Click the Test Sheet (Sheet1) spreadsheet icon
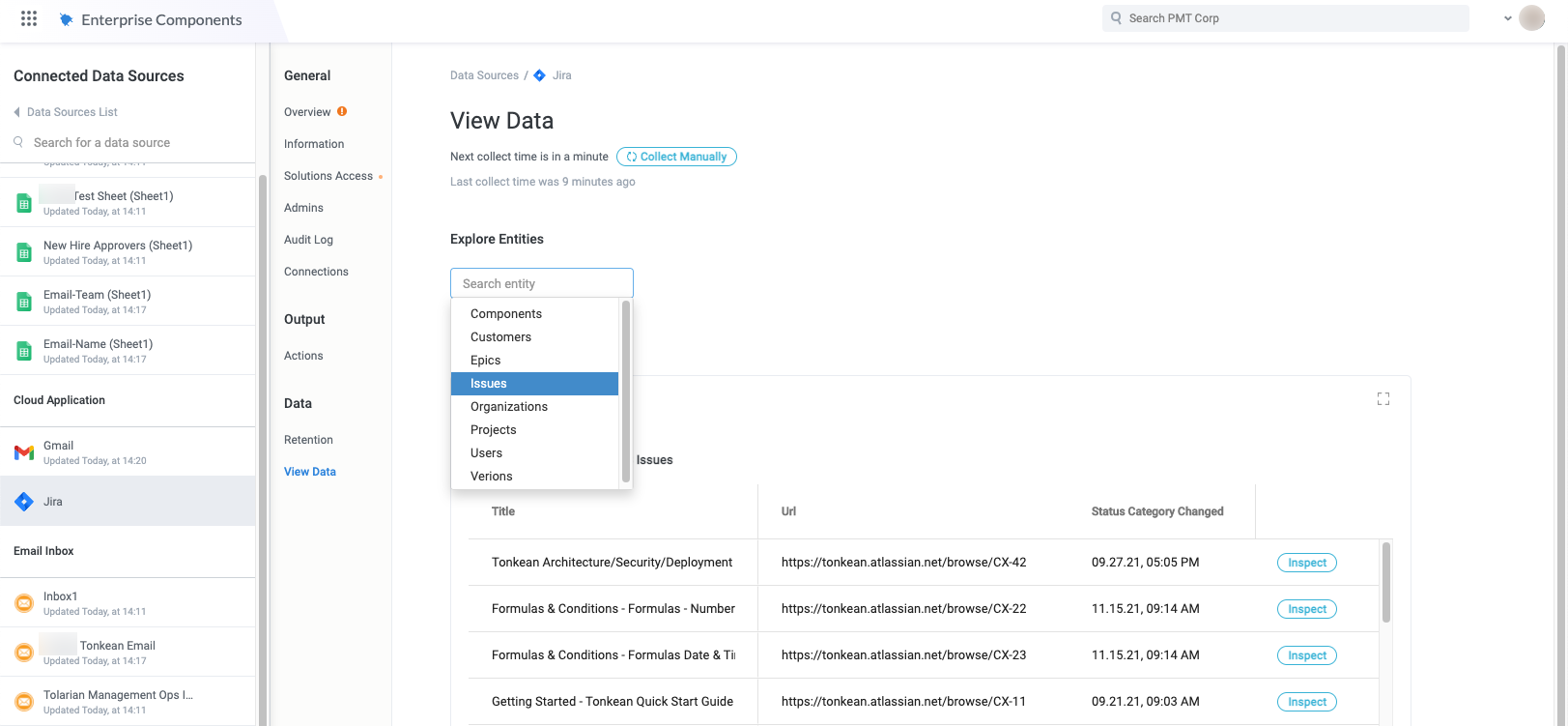This screenshot has height=726, width=1568. coord(24,203)
